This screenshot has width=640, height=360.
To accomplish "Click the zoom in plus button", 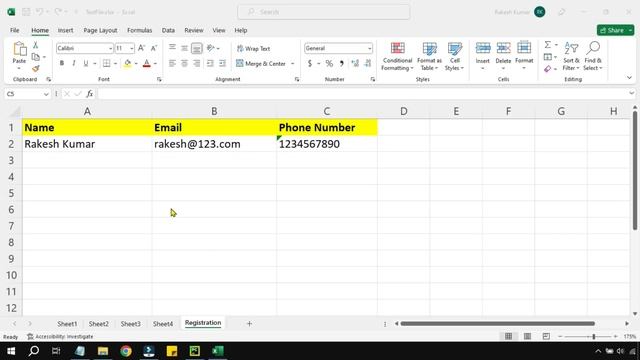I will pos(616,336).
